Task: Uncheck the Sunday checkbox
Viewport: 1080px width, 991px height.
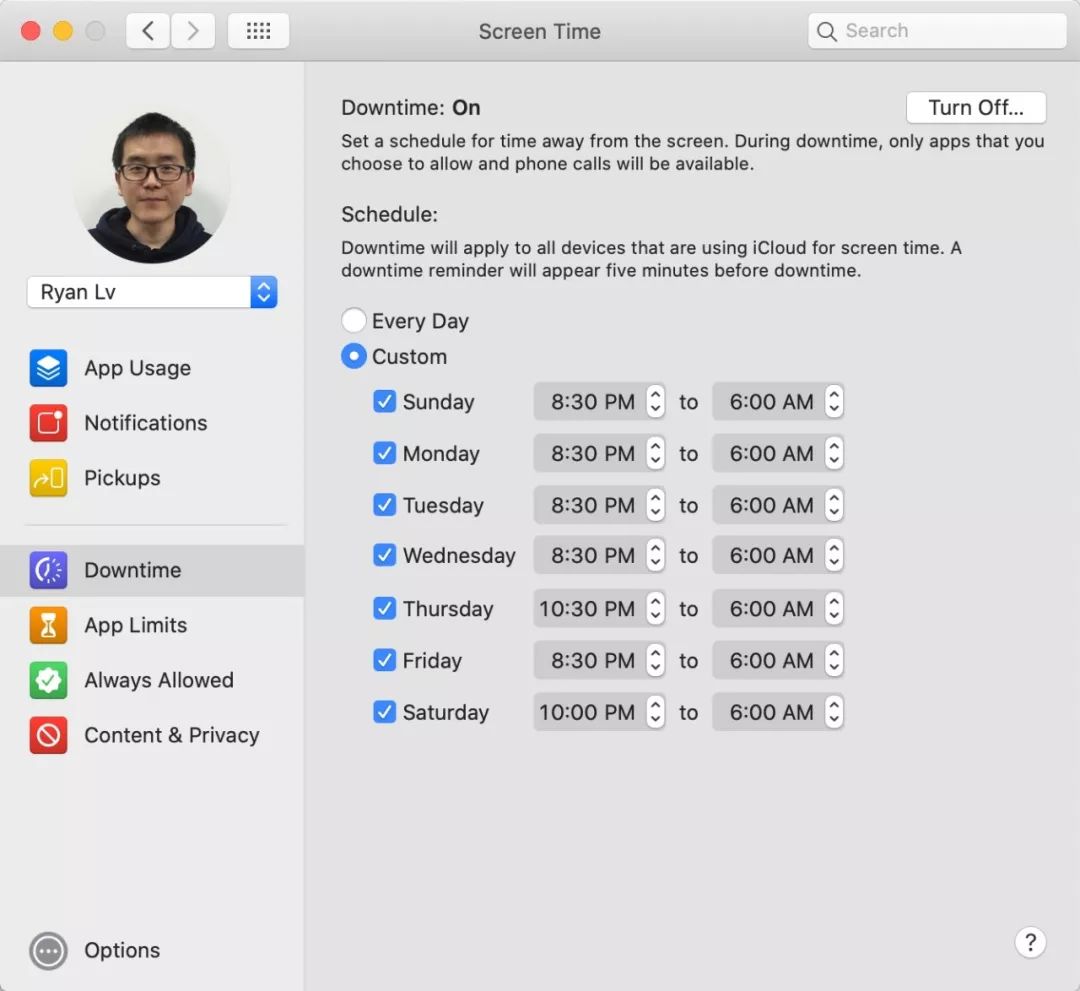Action: point(384,401)
